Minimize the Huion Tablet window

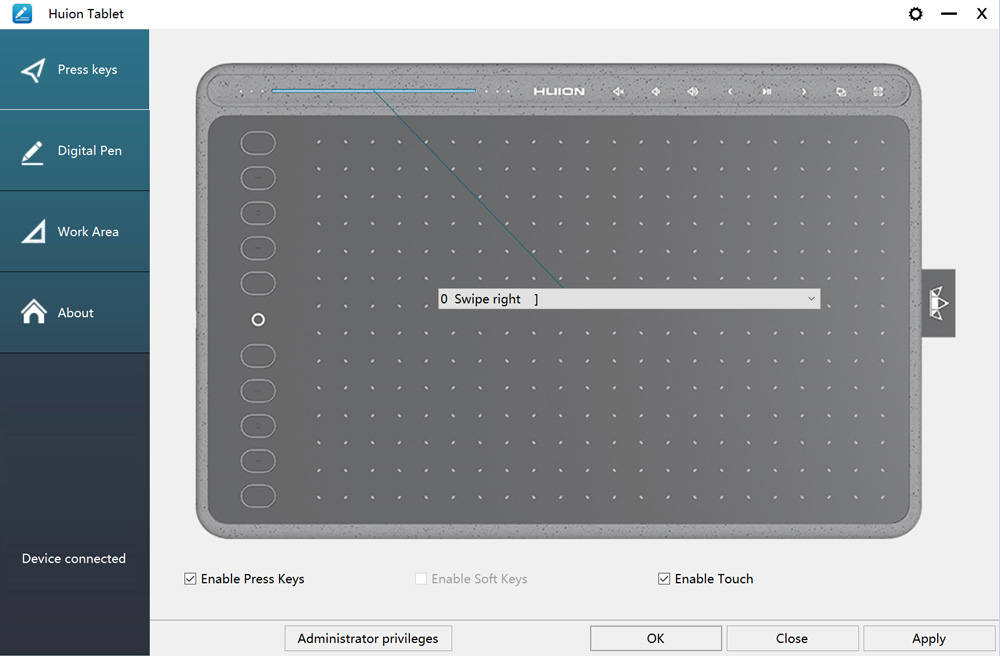coord(949,14)
